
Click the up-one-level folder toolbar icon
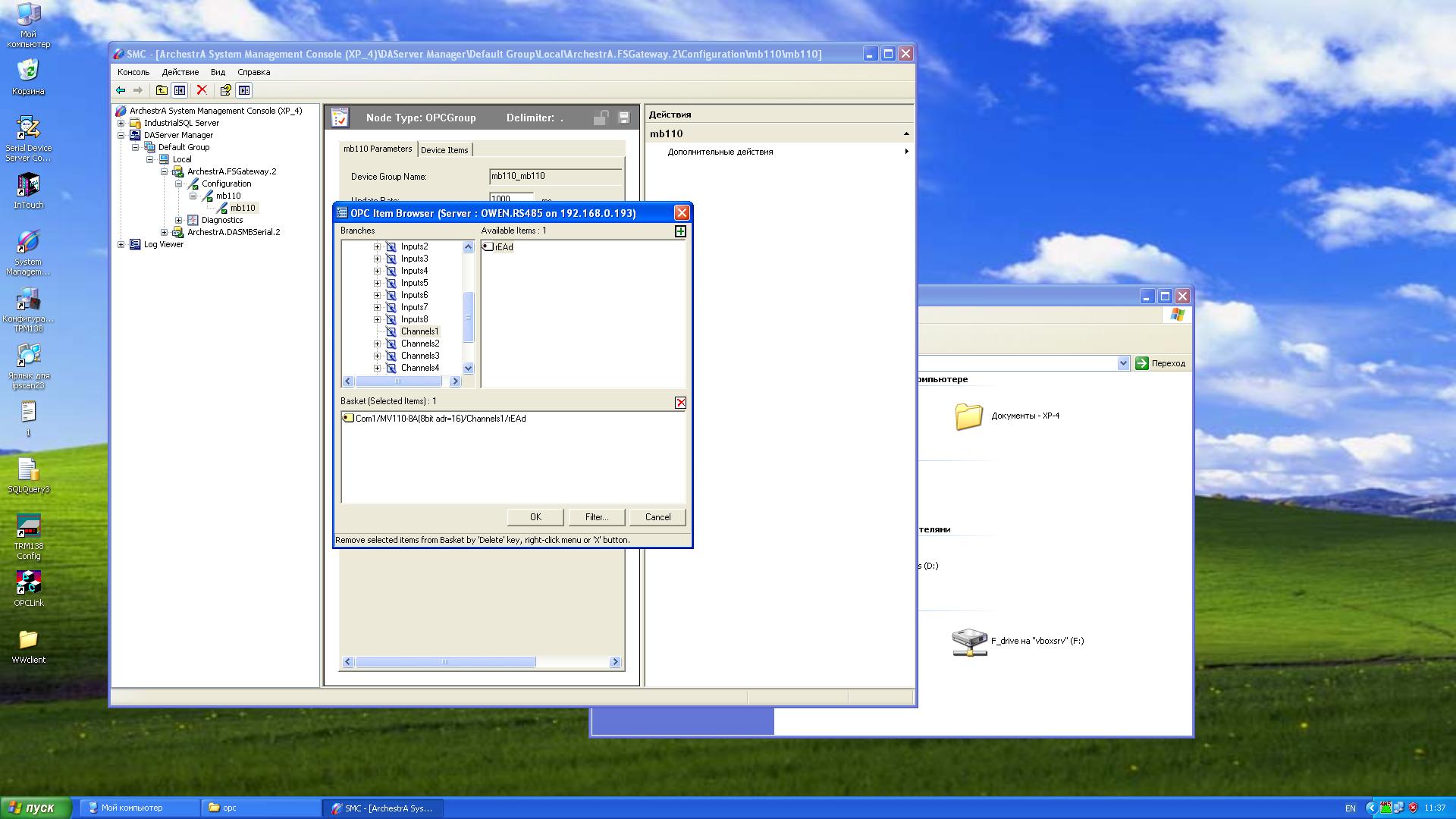[162, 90]
